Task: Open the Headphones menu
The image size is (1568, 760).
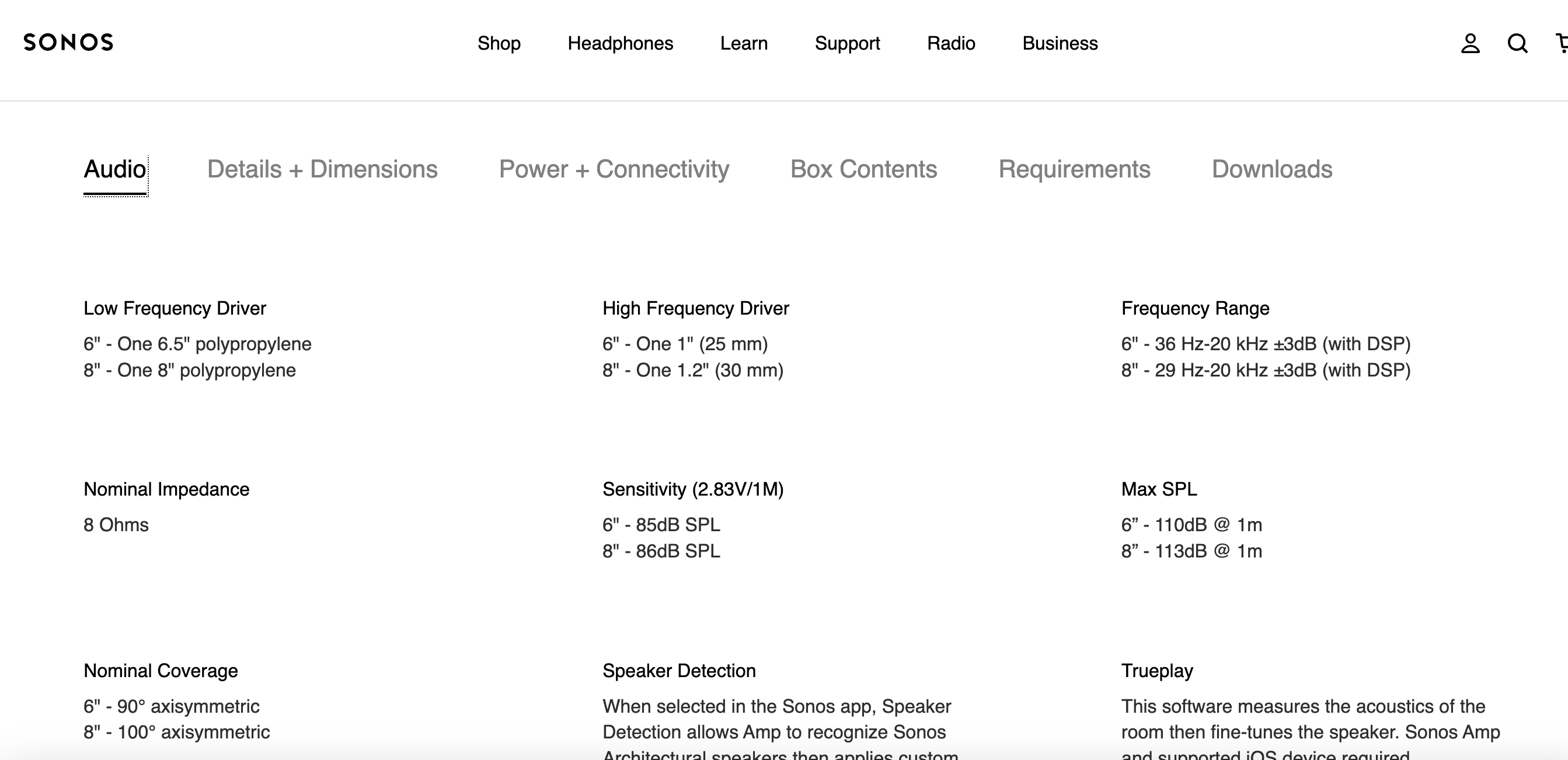Action: 621,43
